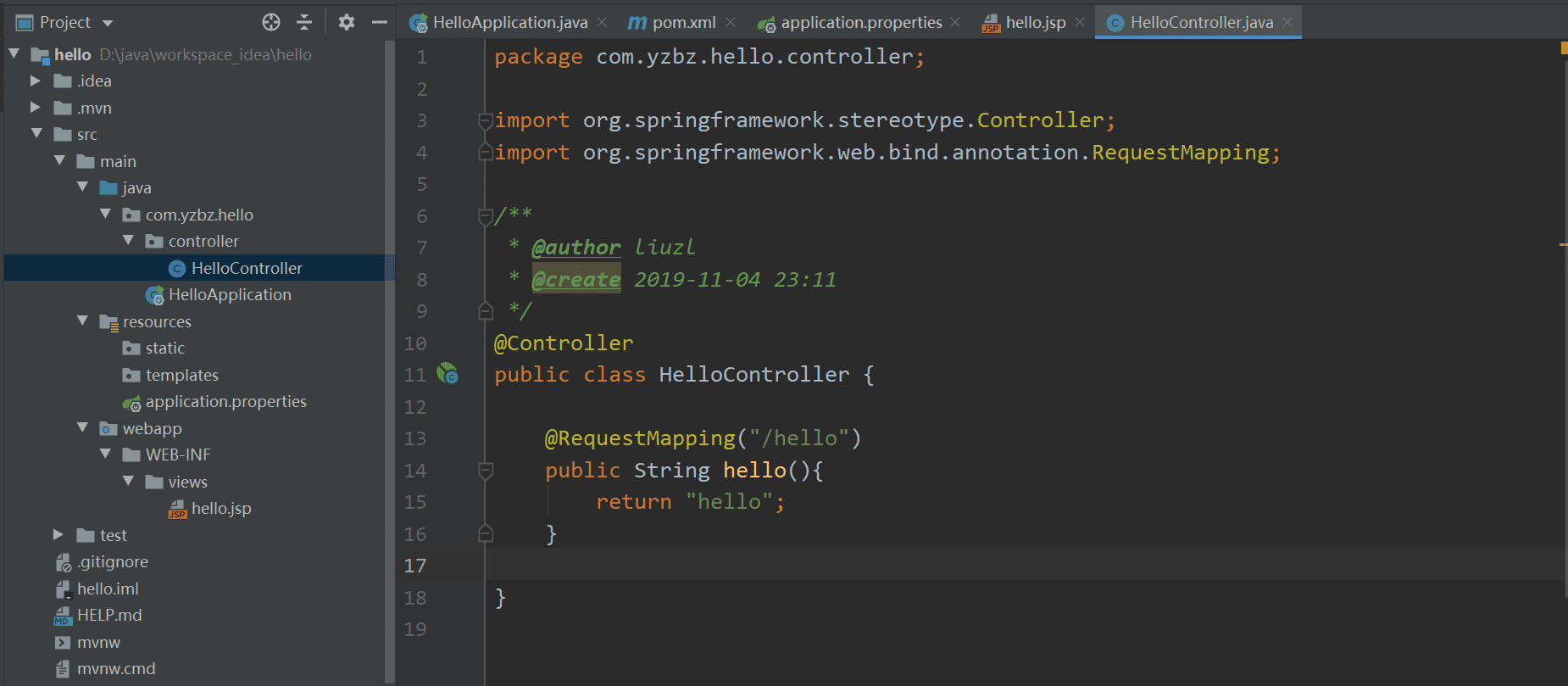Click the @Controller annotation in code

(x=564, y=343)
